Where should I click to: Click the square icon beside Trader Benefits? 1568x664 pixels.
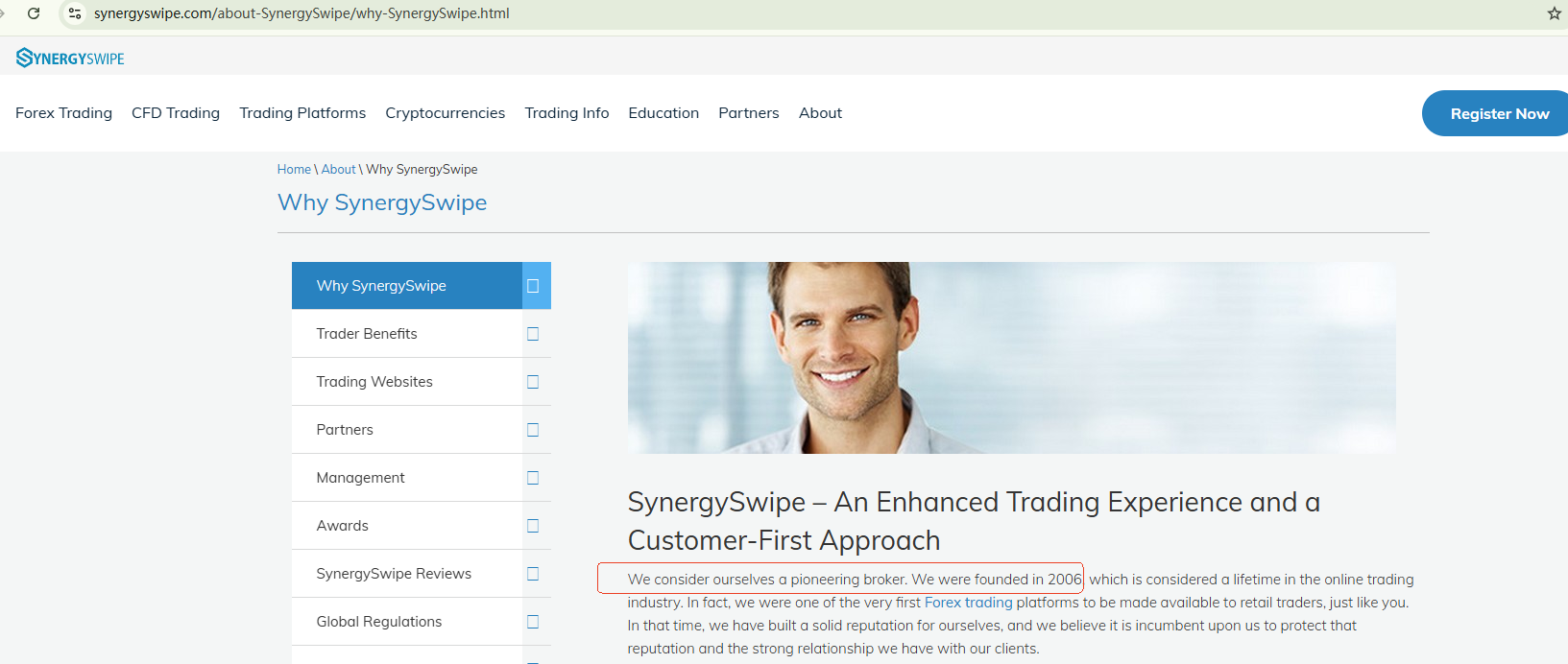click(533, 334)
